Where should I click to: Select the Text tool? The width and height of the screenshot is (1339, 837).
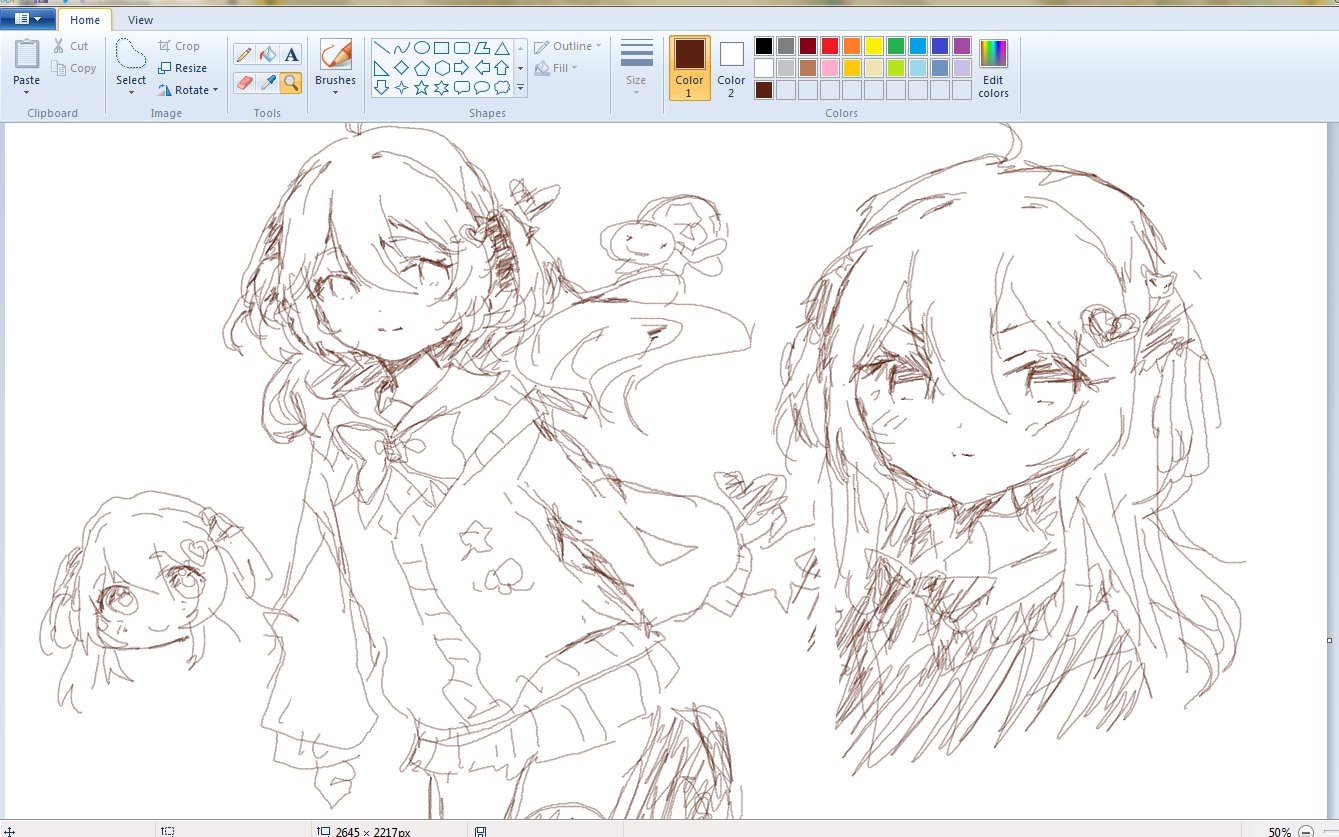point(291,55)
